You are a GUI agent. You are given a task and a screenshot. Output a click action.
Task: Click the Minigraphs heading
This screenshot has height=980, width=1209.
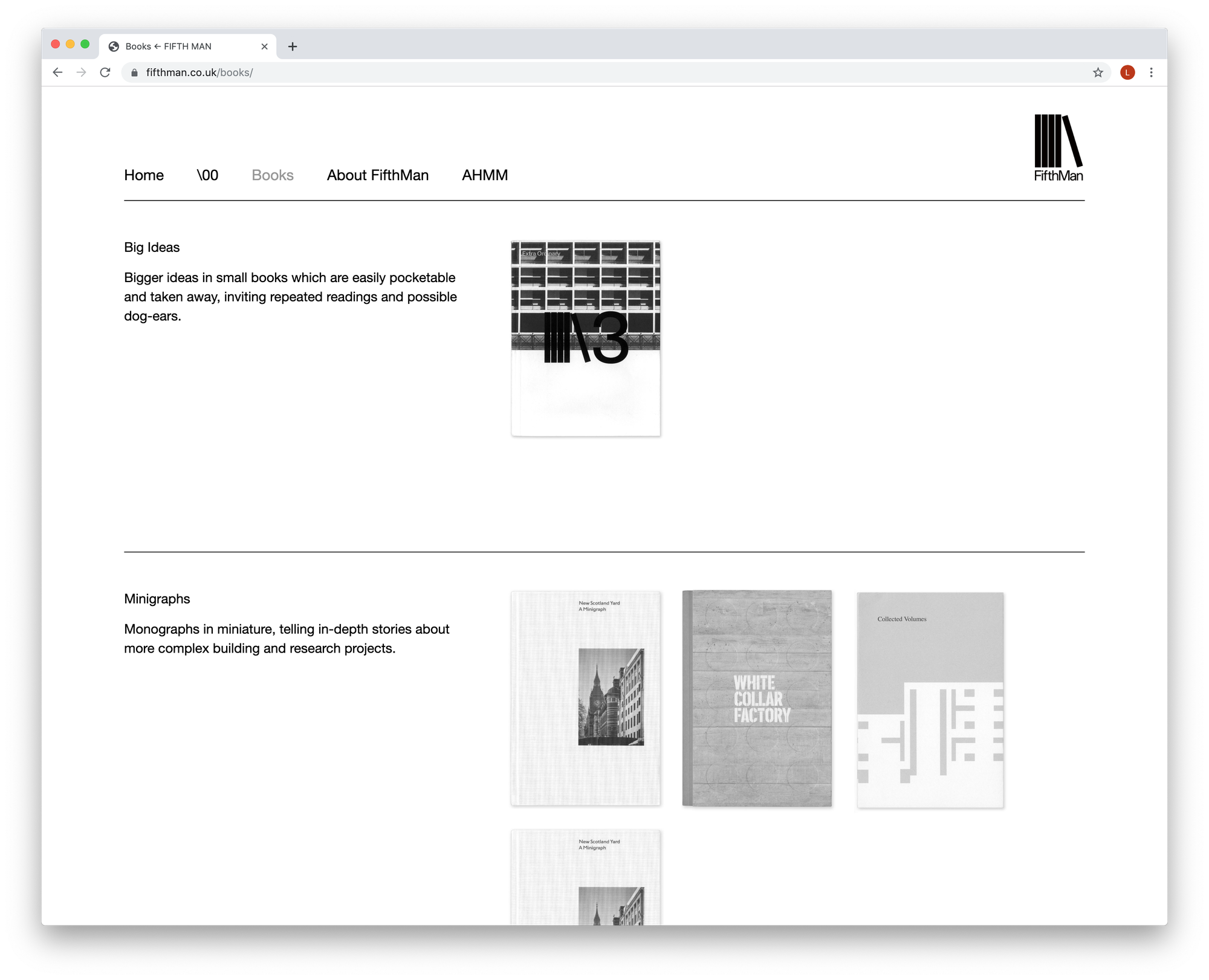(157, 599)
